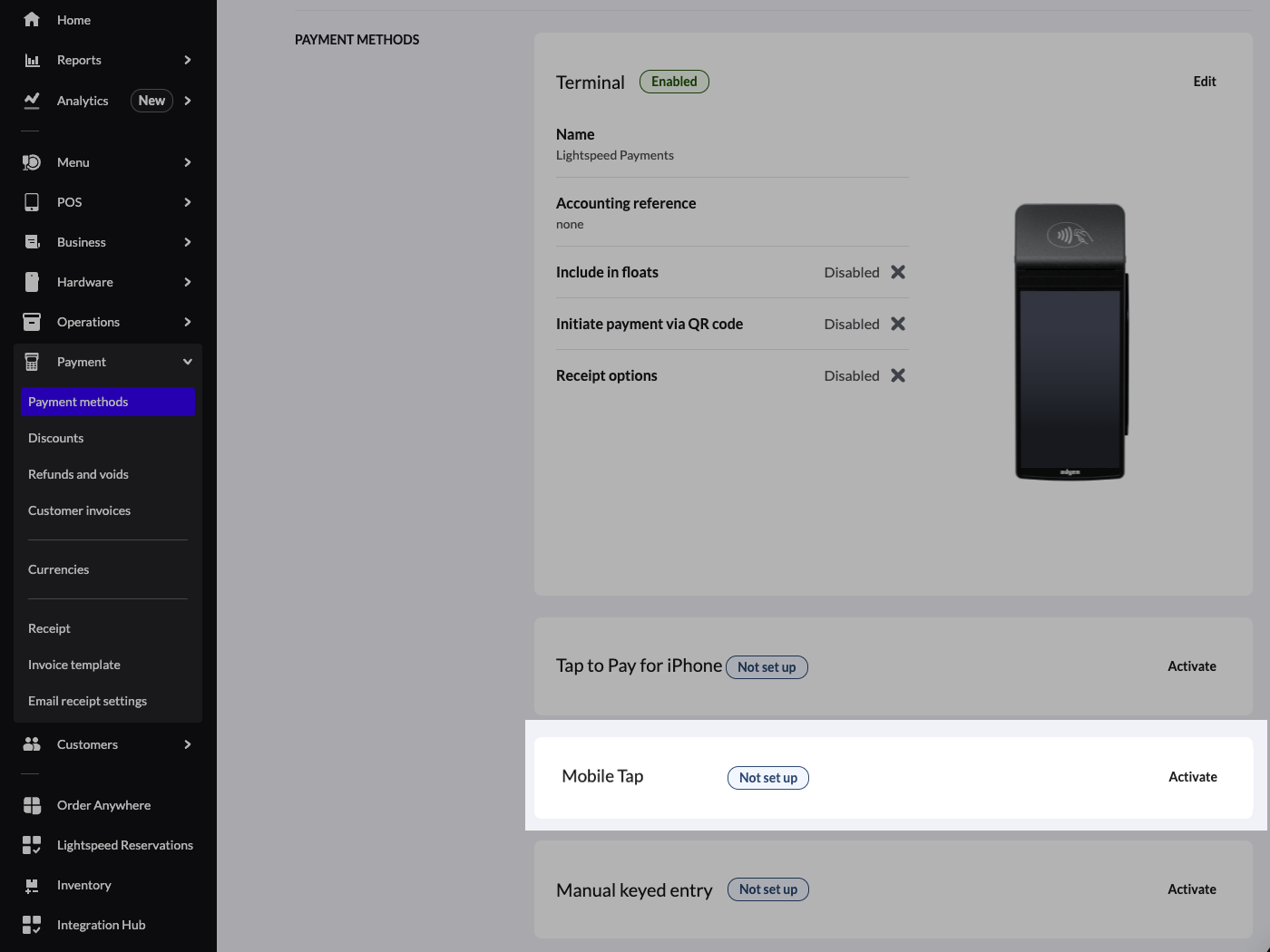Click the Payment calculator icon

pos(32,361)
